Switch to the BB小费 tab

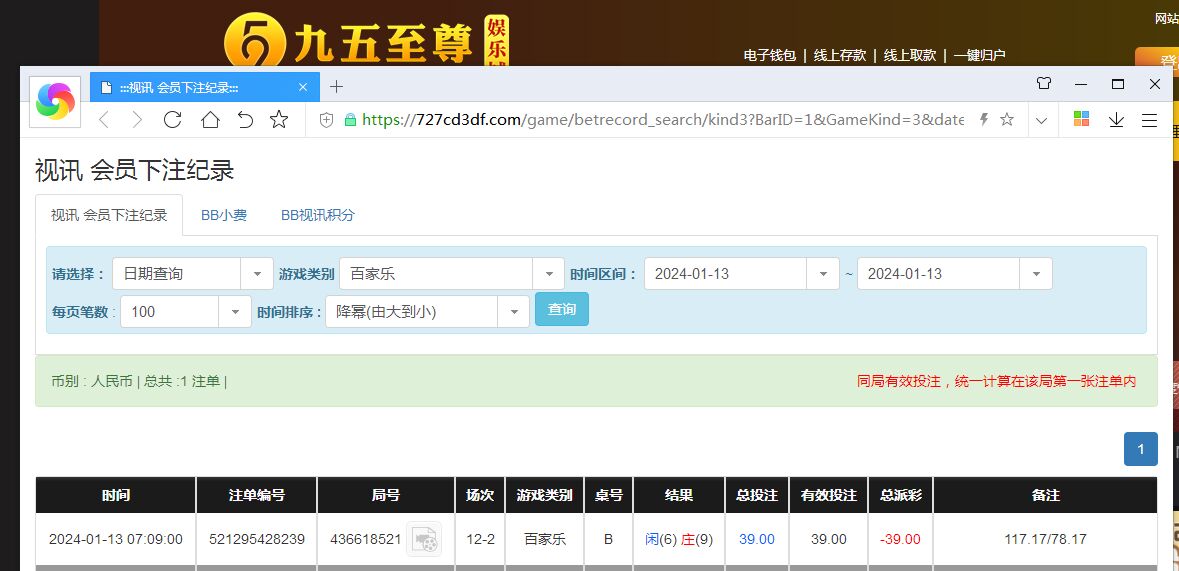point(224,215)
